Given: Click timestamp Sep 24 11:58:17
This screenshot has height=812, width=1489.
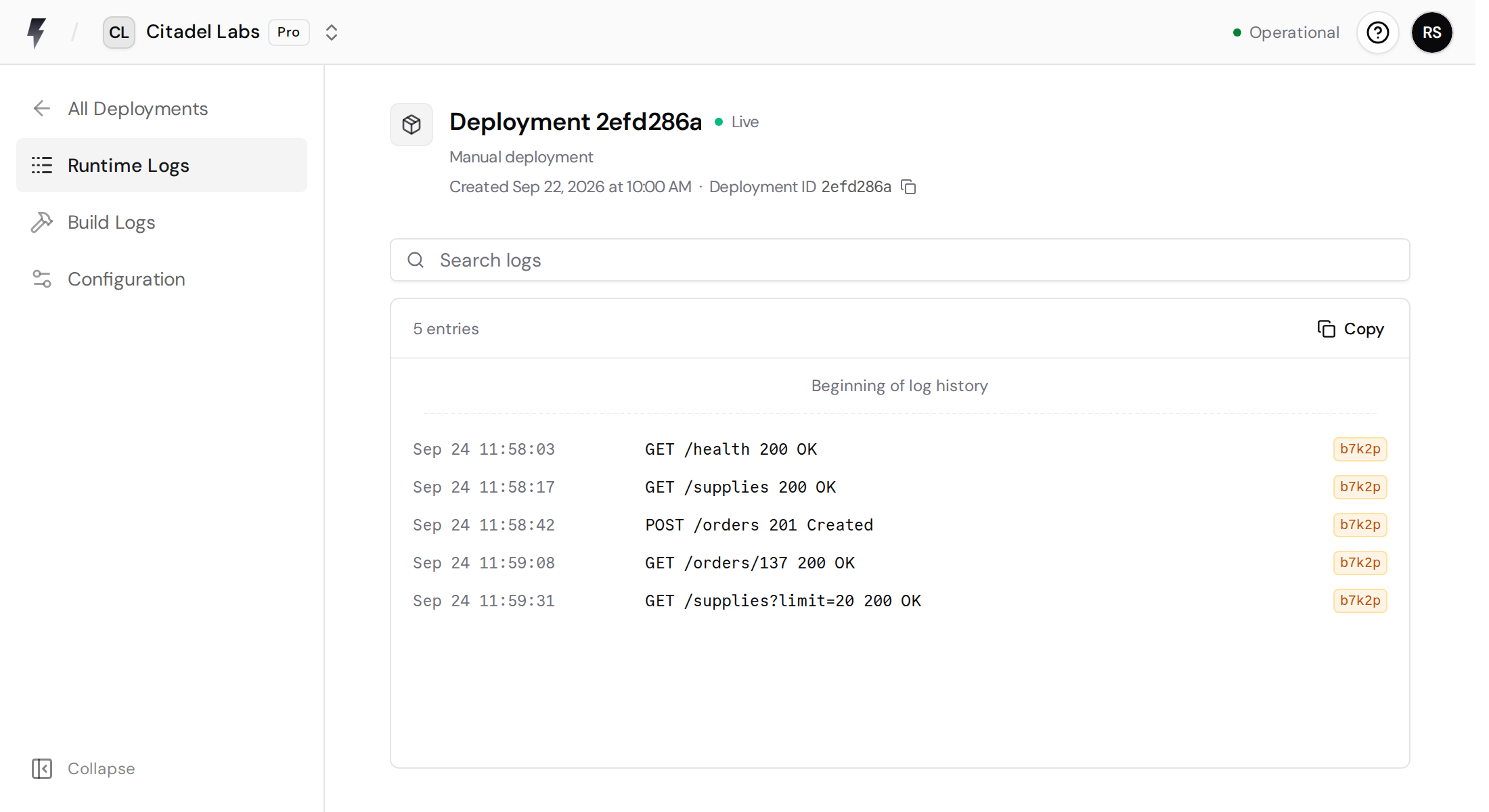Looking at the screenshot, I should coord(484,487).
